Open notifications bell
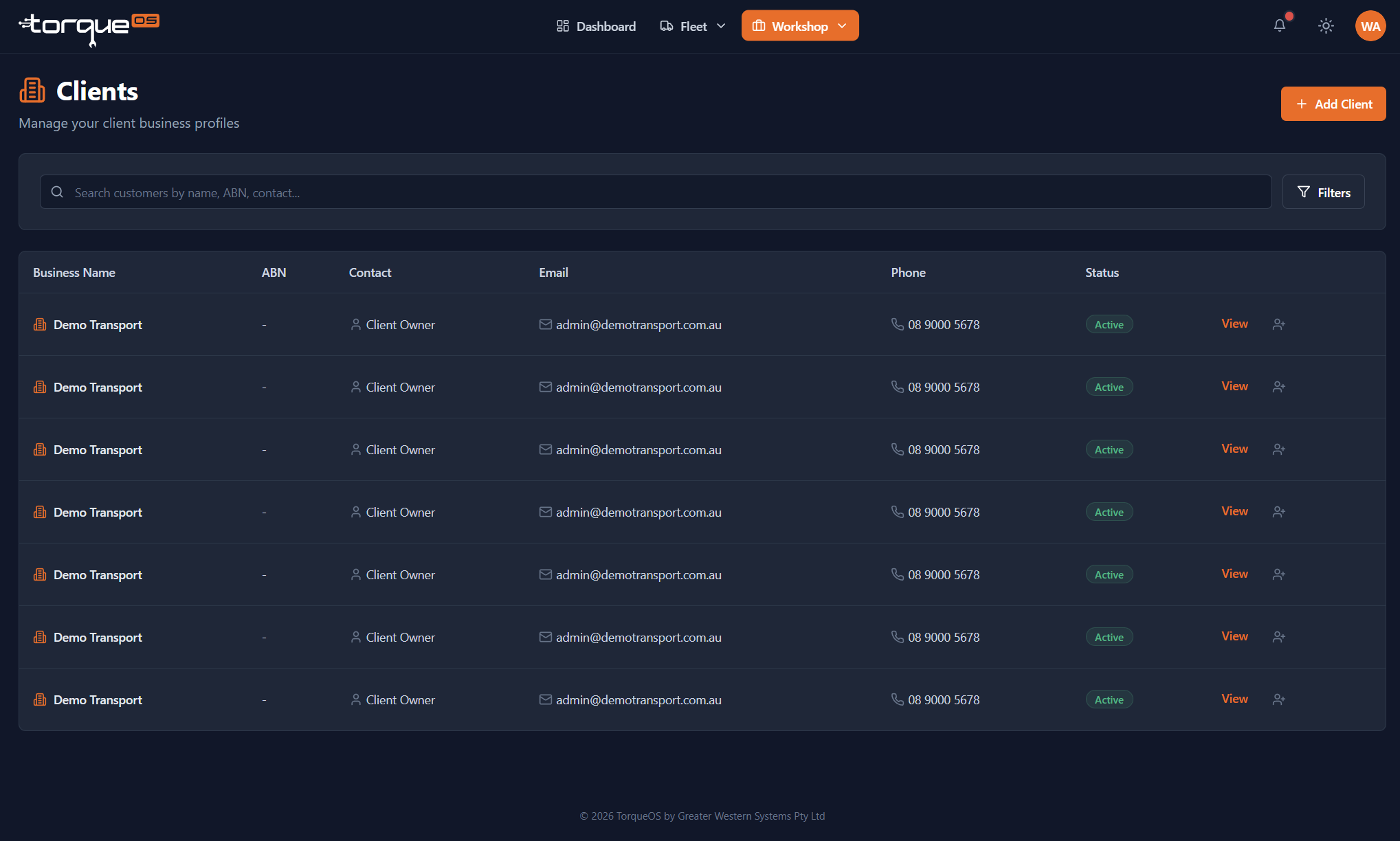 (1280, 26)
